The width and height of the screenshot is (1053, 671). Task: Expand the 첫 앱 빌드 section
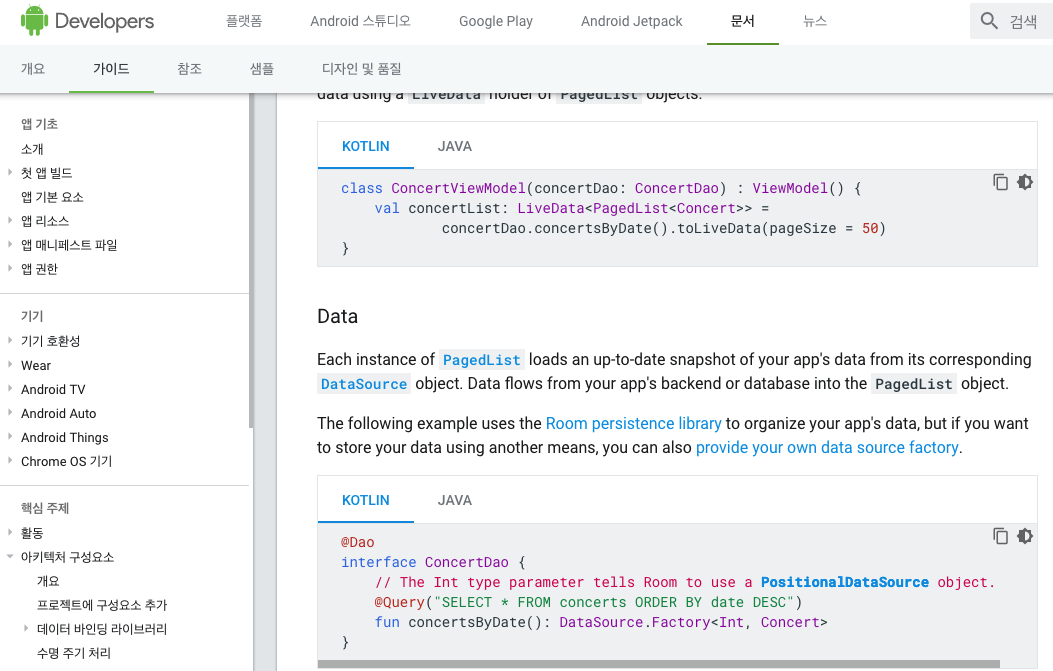(x=10, y=173)
